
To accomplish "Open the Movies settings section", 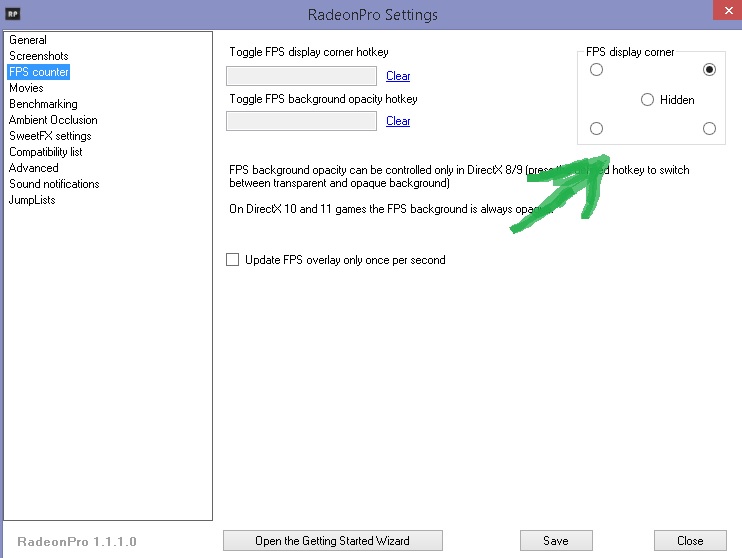I will pos(26,88).
